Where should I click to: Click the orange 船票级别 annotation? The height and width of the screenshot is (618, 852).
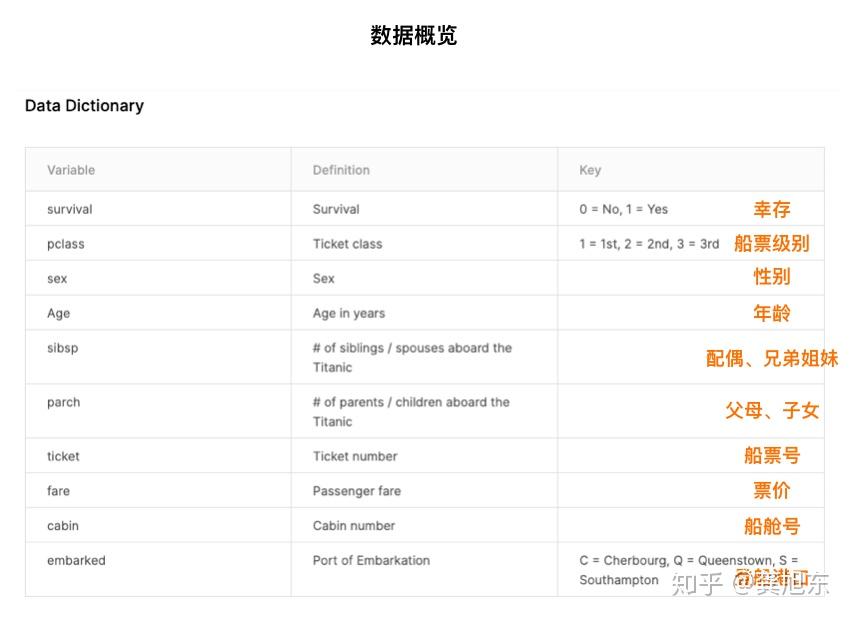[771, 243]
